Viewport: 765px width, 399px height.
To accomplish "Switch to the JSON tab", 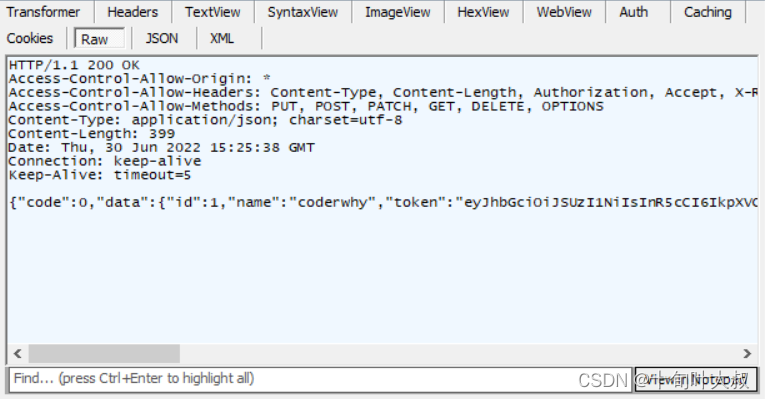I will 162,38.
